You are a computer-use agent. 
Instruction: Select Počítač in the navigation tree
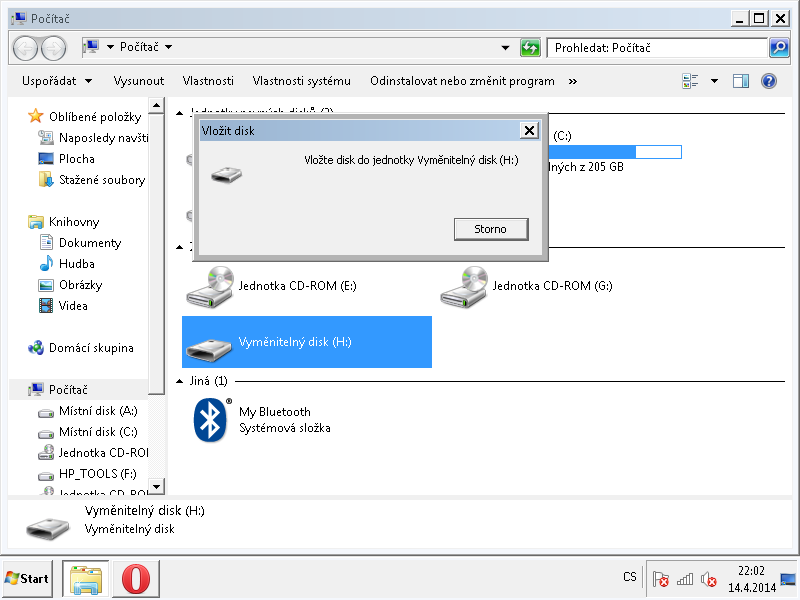(x=58, y=389)
